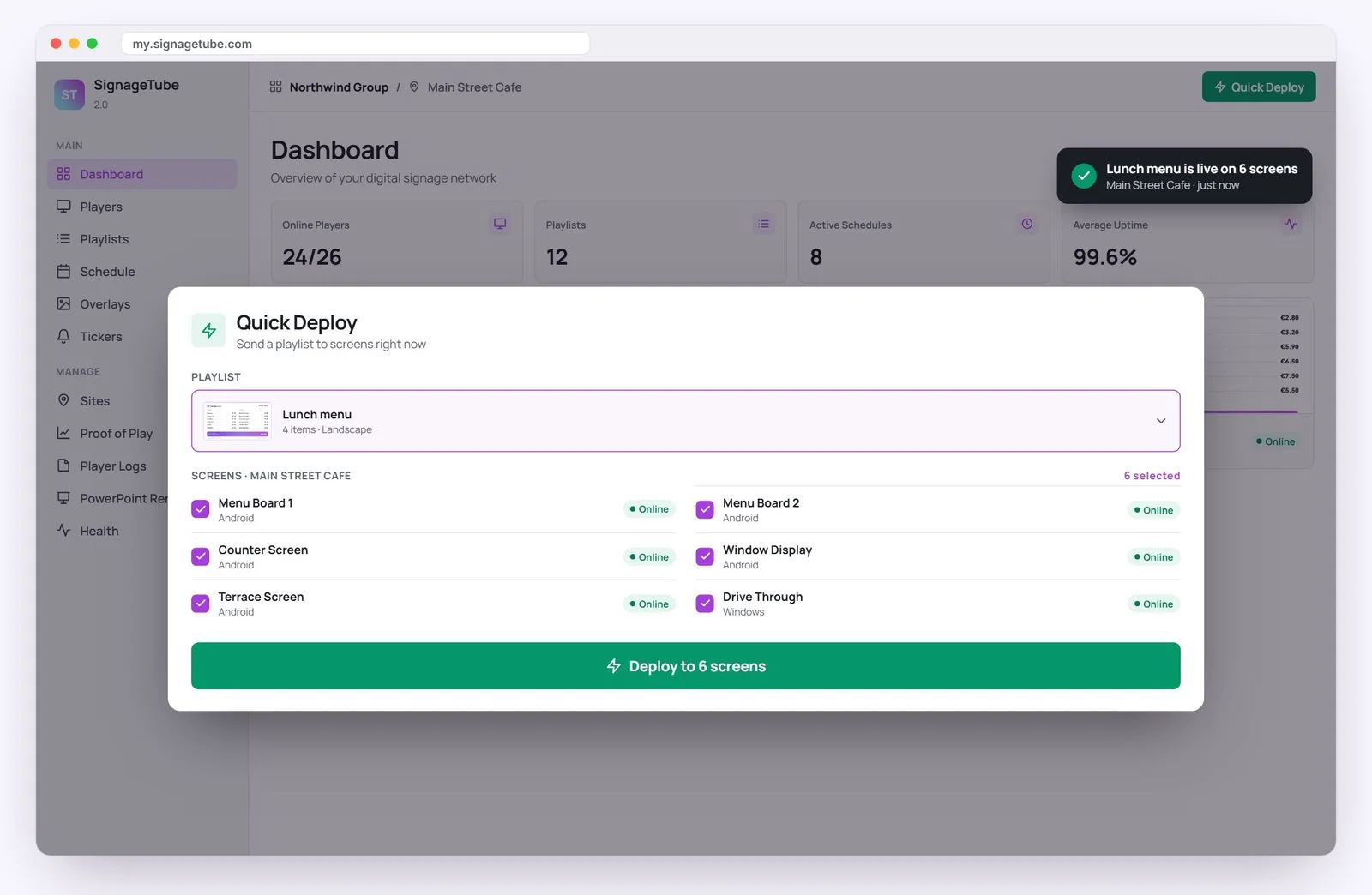Click the Playlists list icon in sidebar
The height and width of the screenshot is (895, 1372).
tap(63, 239)
